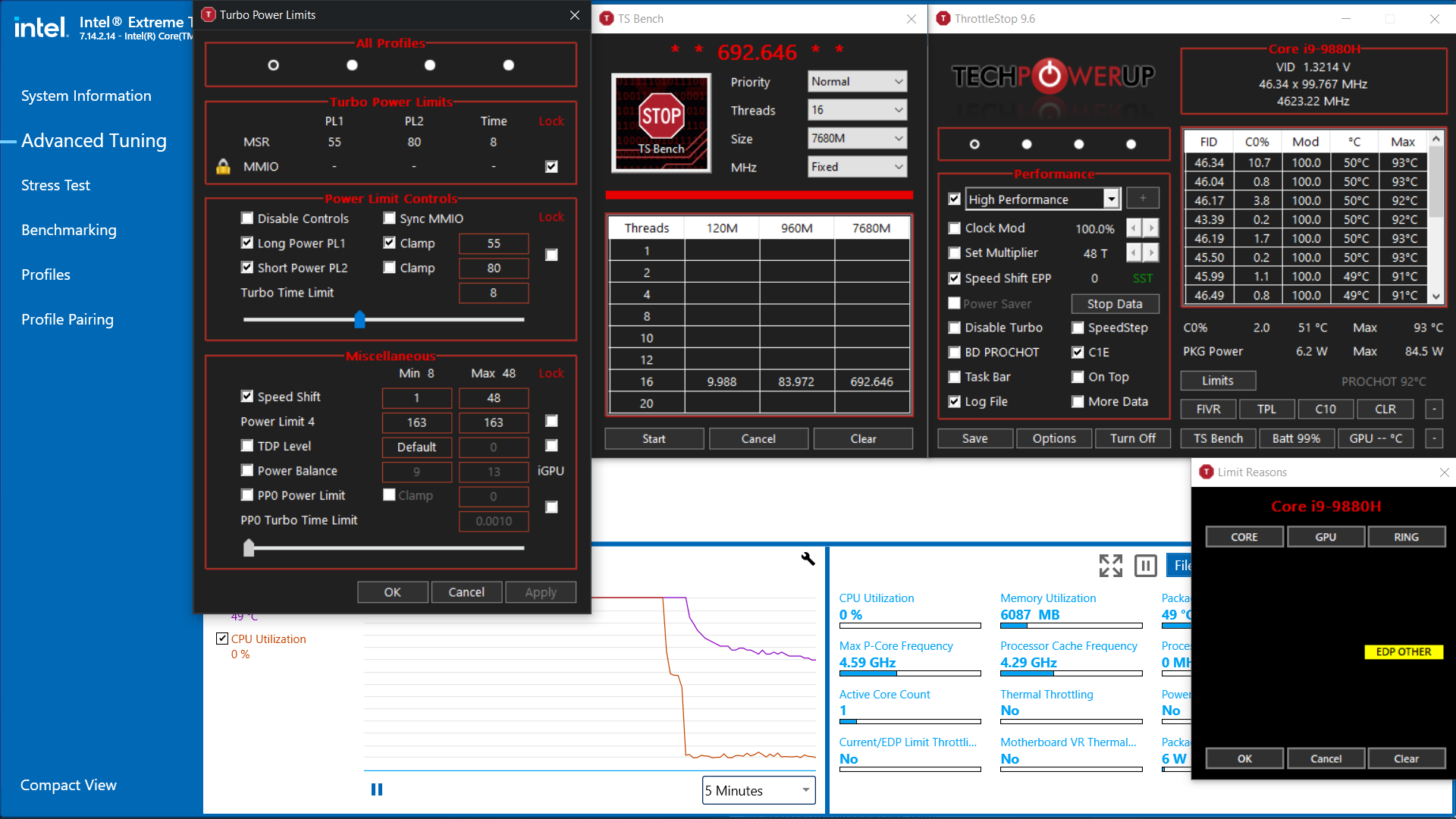Click the yellow EDP OTHER indicator
The image size is (1456, 819).
[x=1404, y=651]
